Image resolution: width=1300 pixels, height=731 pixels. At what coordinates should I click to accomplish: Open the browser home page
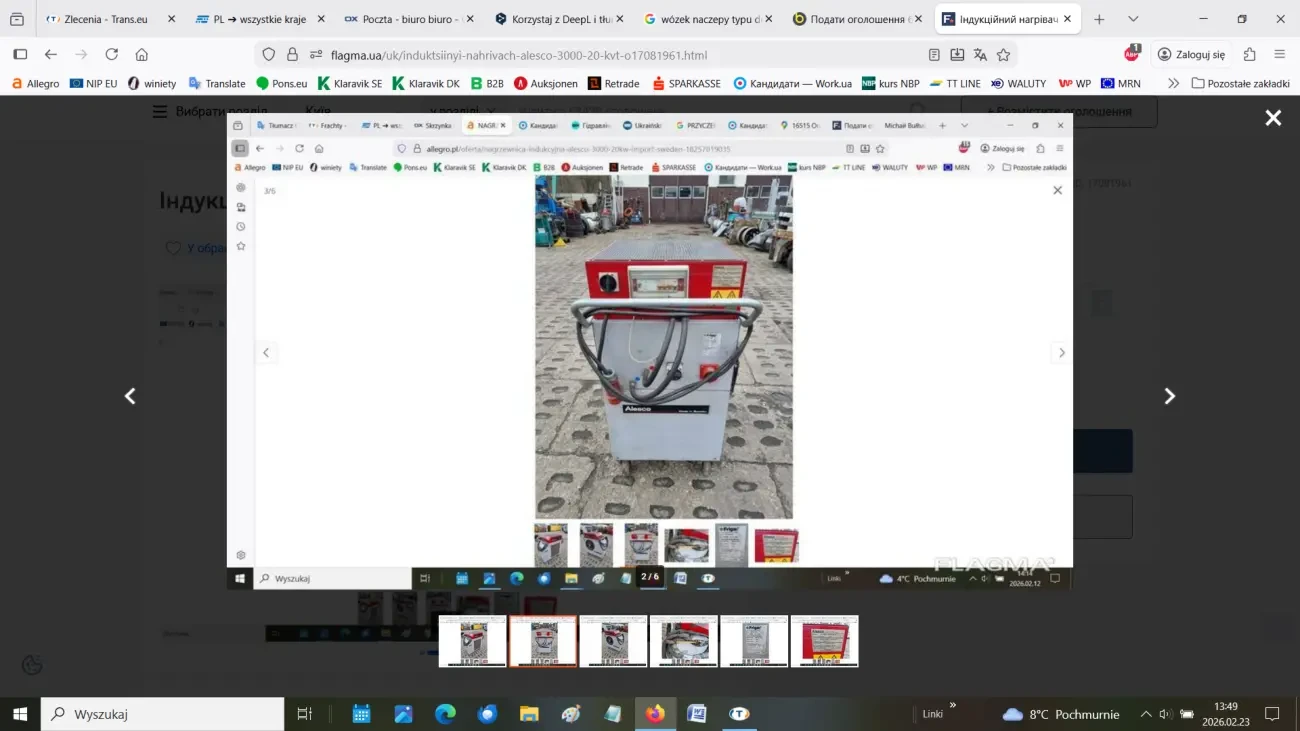(x=141, y=55)
